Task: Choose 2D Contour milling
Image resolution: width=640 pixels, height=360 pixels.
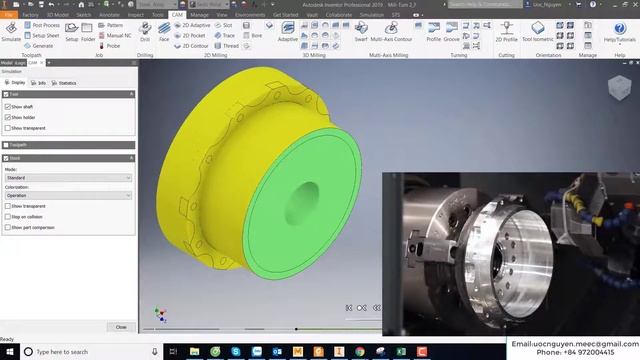Action: coord(191,46)
